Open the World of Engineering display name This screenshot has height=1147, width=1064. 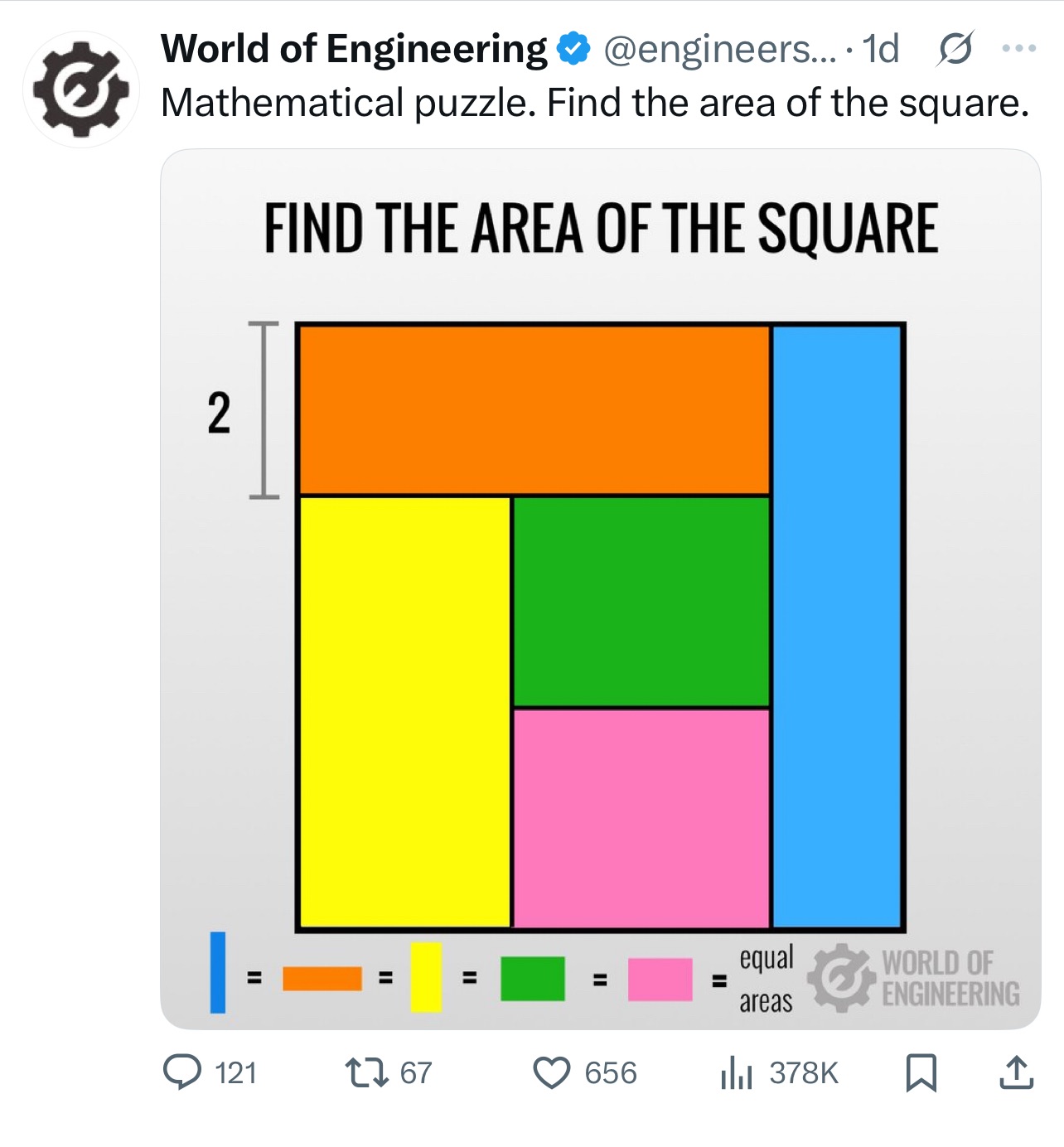(x=354, y=49)
